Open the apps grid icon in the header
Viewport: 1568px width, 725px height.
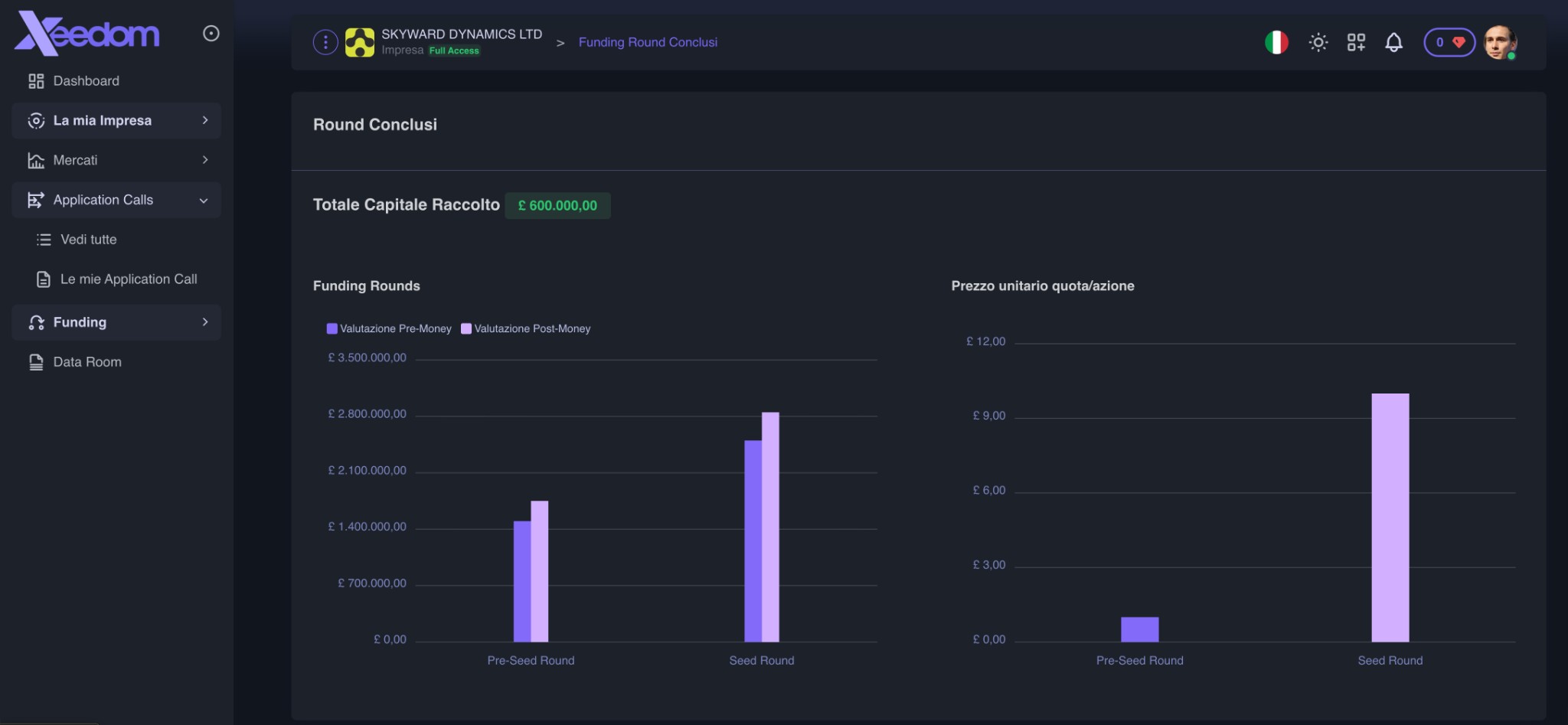[1355, 42]
